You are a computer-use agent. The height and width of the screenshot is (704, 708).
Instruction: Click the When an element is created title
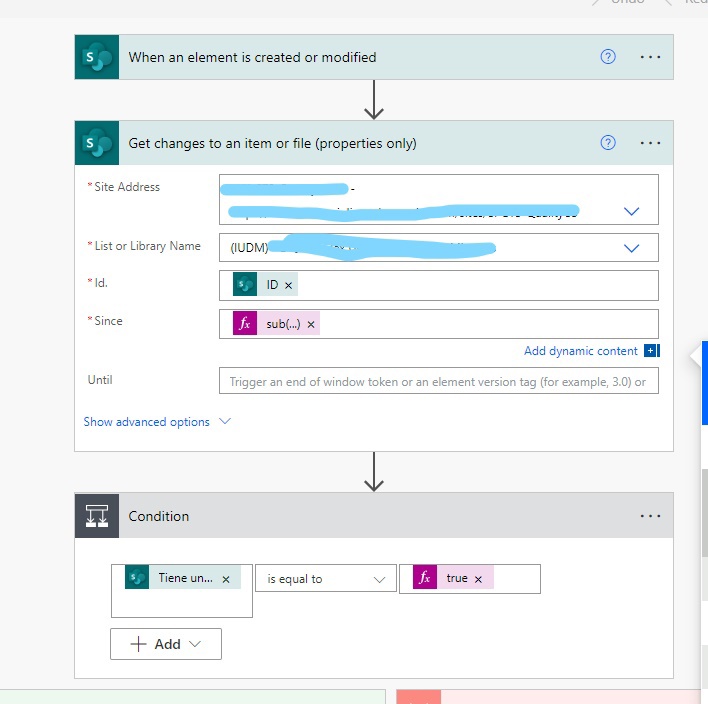(x=252, y=57)
